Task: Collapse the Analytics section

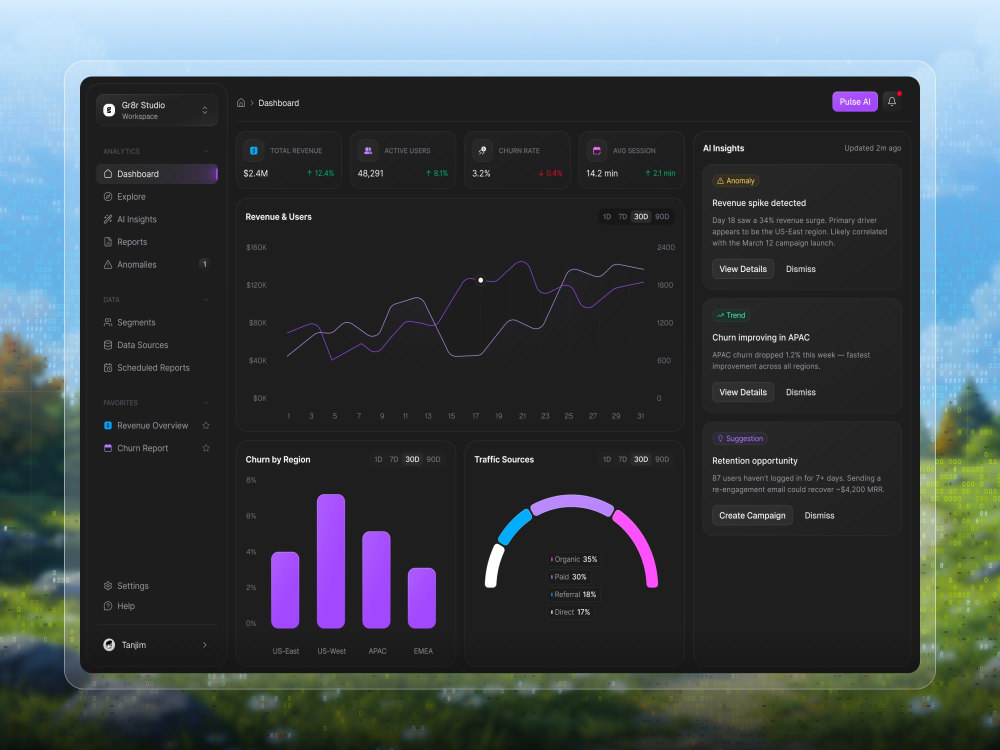Action: 205,151
